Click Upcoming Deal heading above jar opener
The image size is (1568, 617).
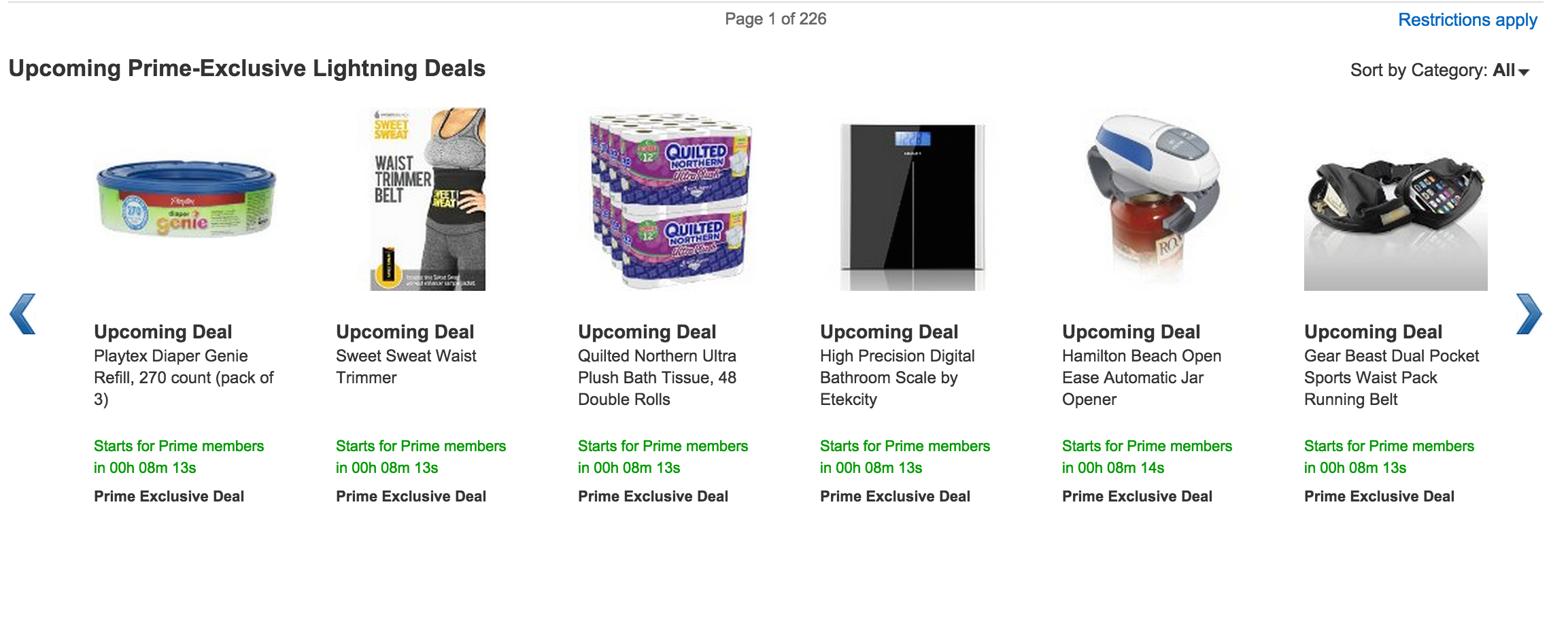click(x=1131, y=332)
